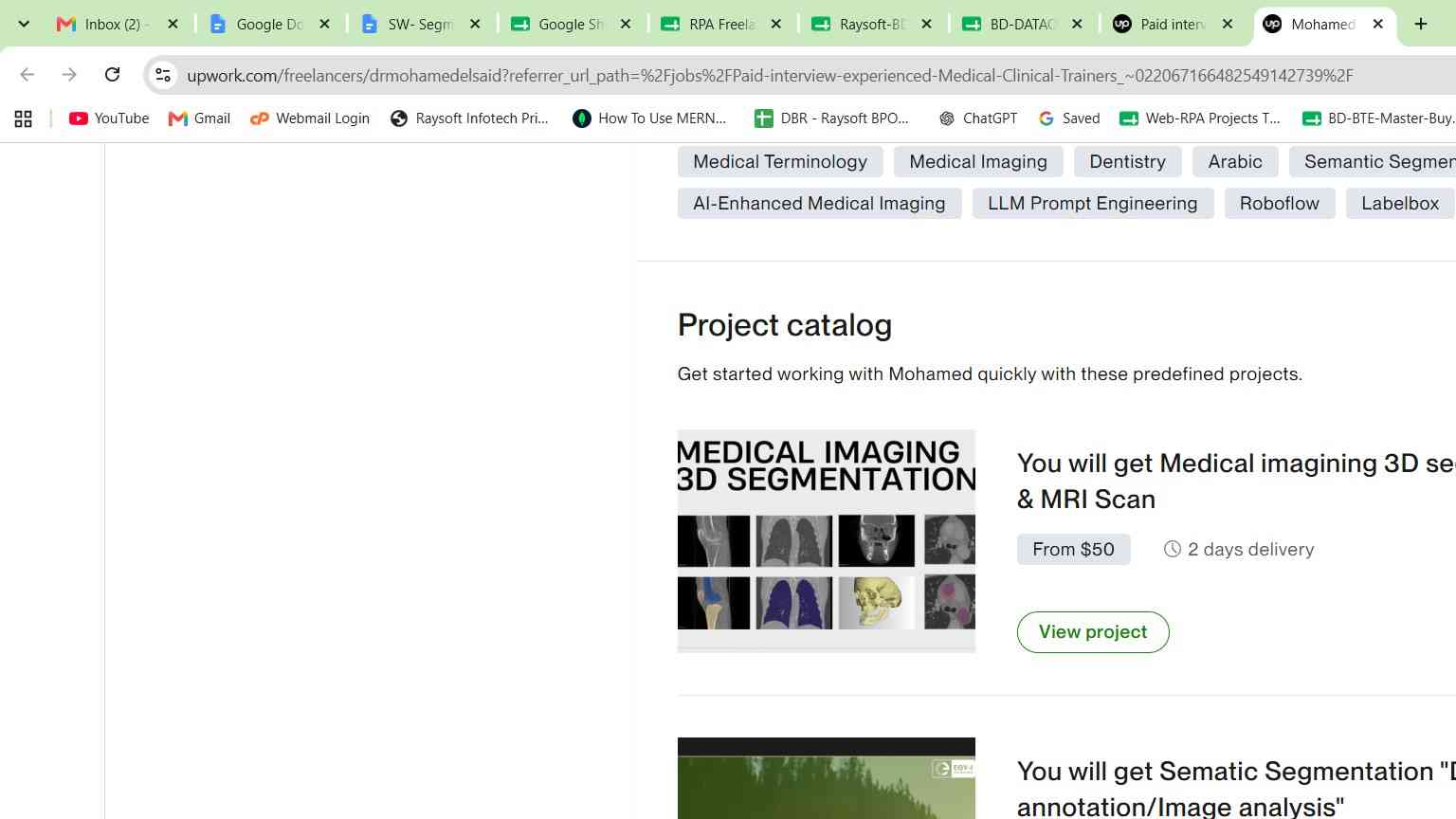
Task: Select the Medical Terminology skill tag
Action: pyautogui.click(x=780, y=162)
